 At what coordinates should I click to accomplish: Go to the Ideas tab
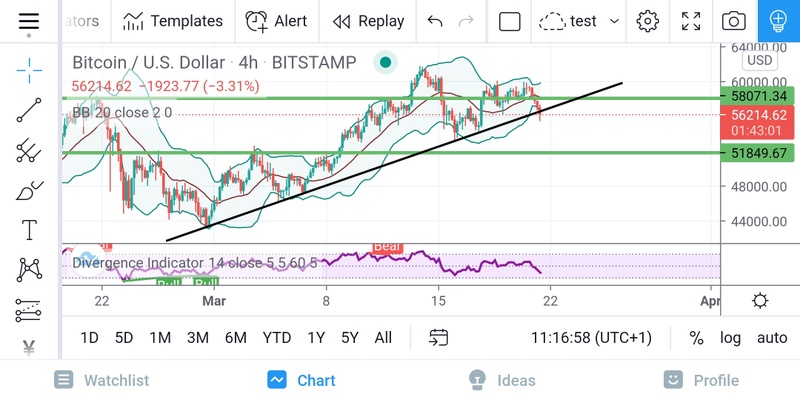pos(502,380)
